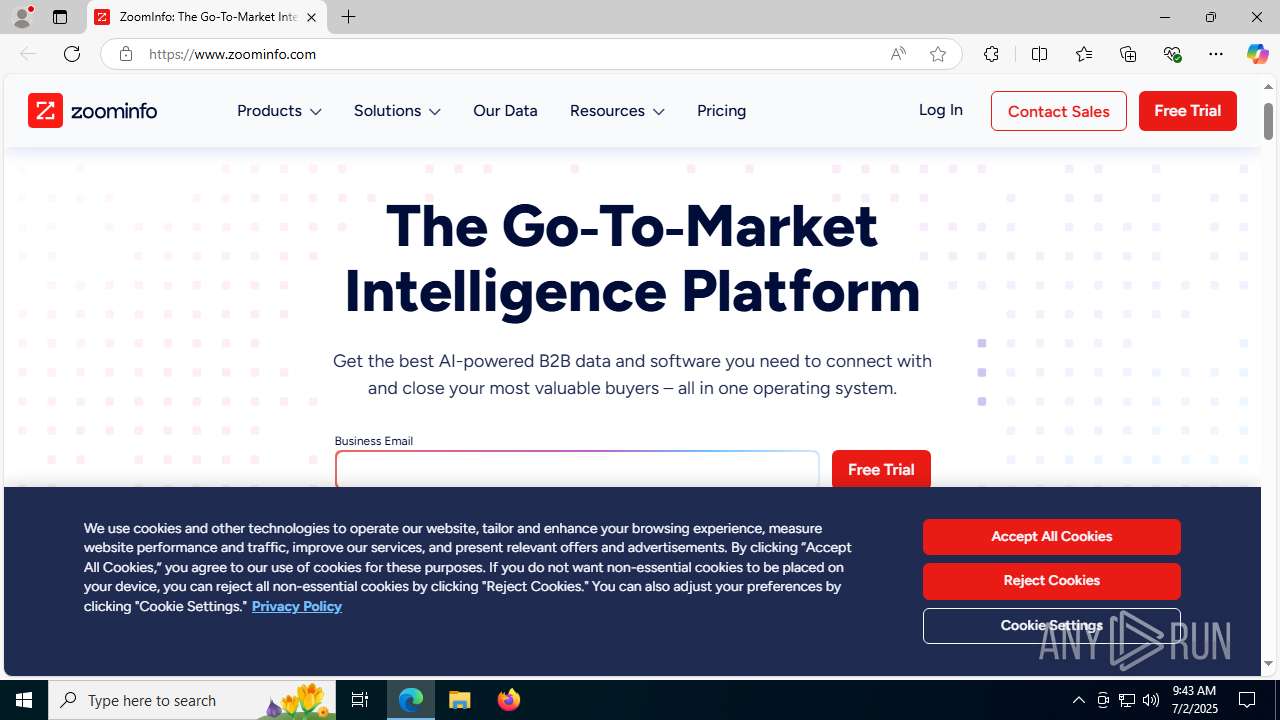
Task: Open the Read Aloud icon in the address bar
Action: coord(898,54)
